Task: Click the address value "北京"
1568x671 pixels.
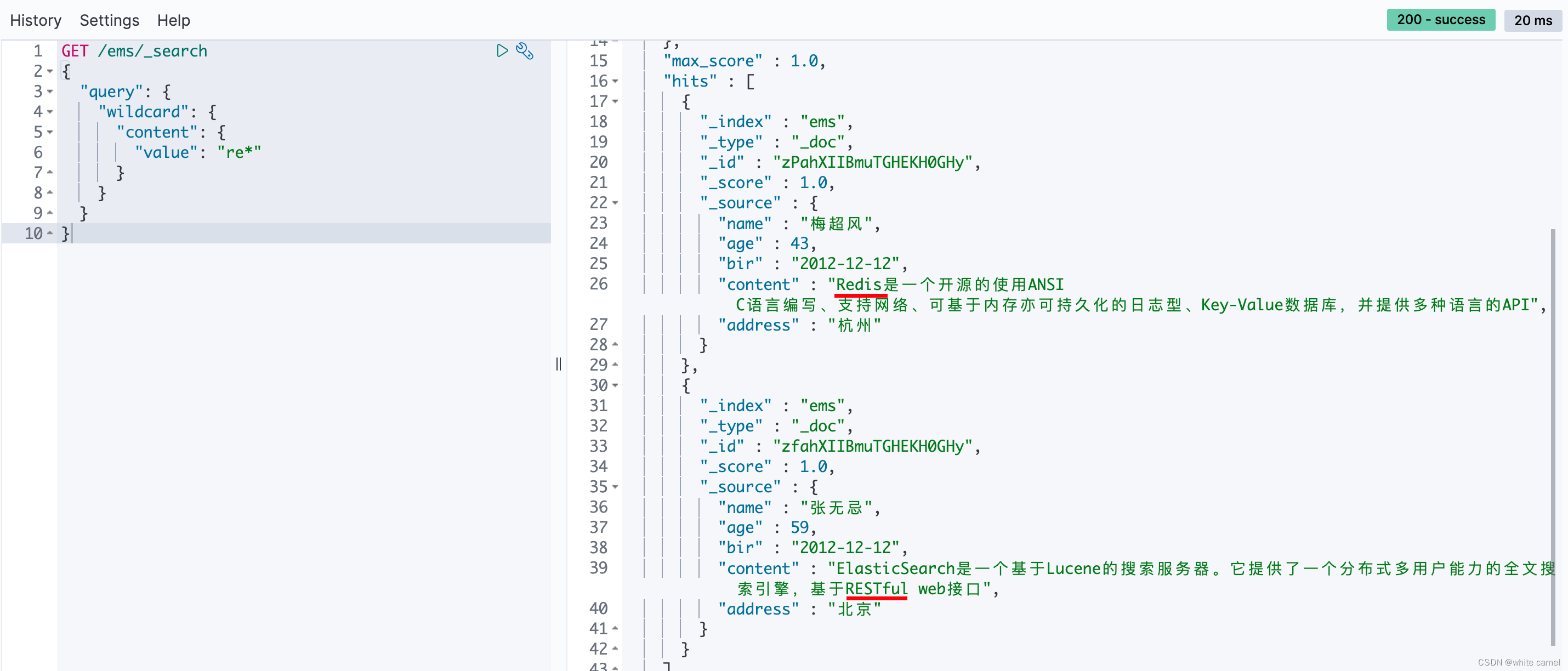Action: pyautogui.click(x=854, y=609)
